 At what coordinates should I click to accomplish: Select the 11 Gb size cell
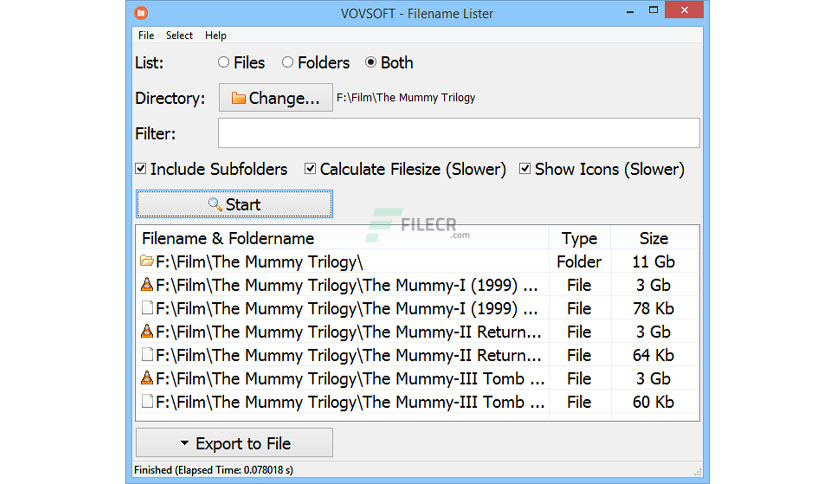pos(654,262)
